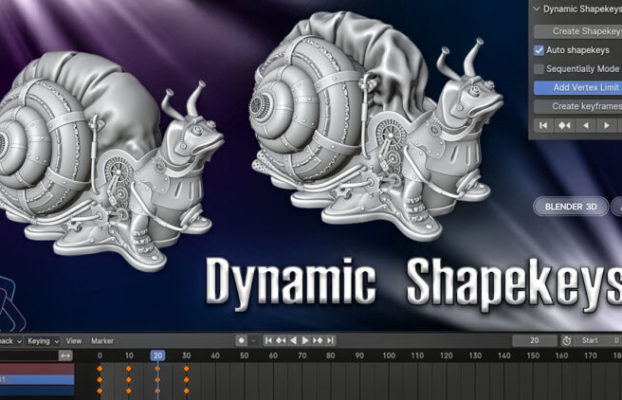Select keyframe at frame 0 in red row

click(100, 369)
